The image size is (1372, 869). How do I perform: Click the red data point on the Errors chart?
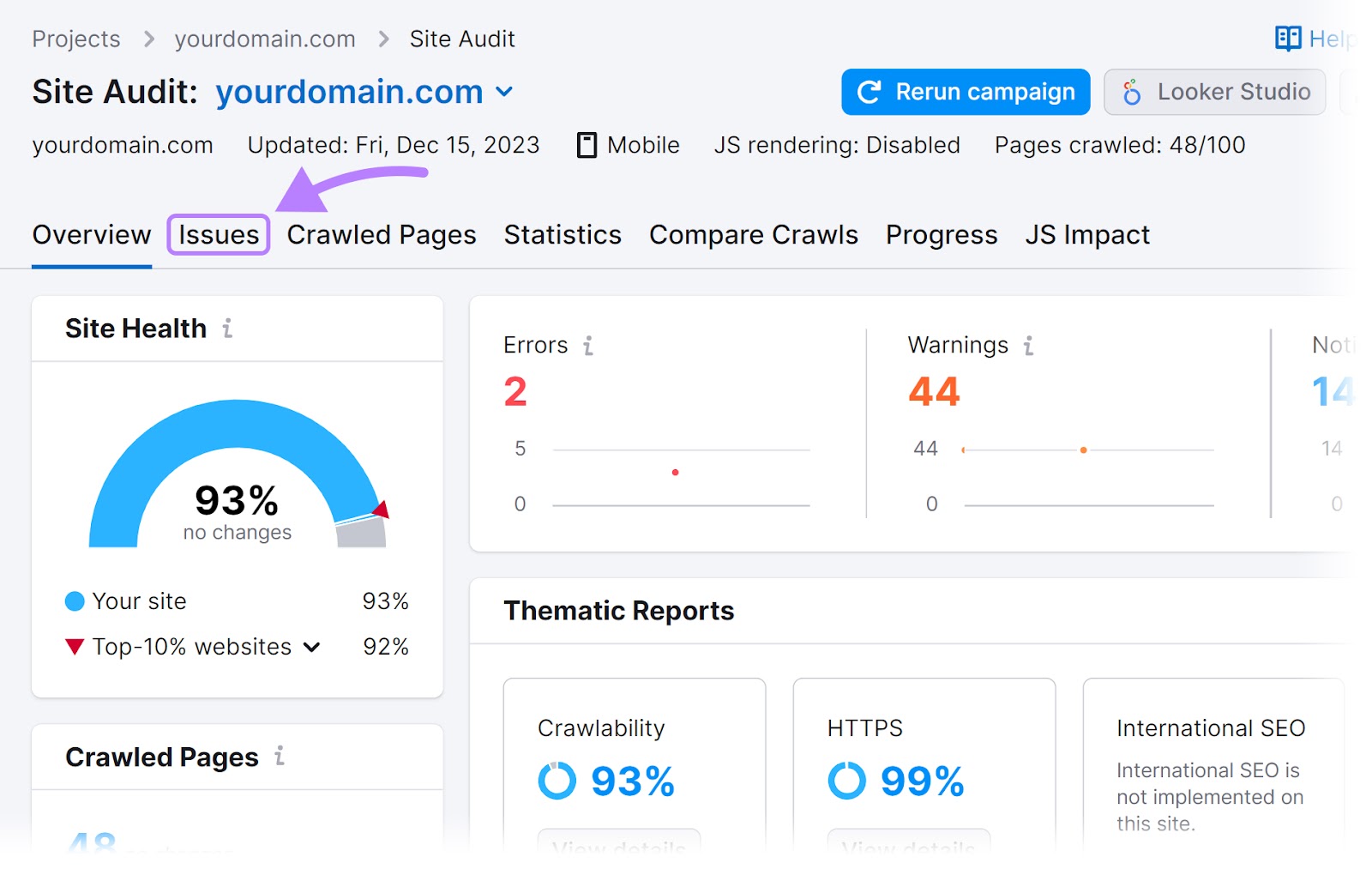[x=677, y=472]
